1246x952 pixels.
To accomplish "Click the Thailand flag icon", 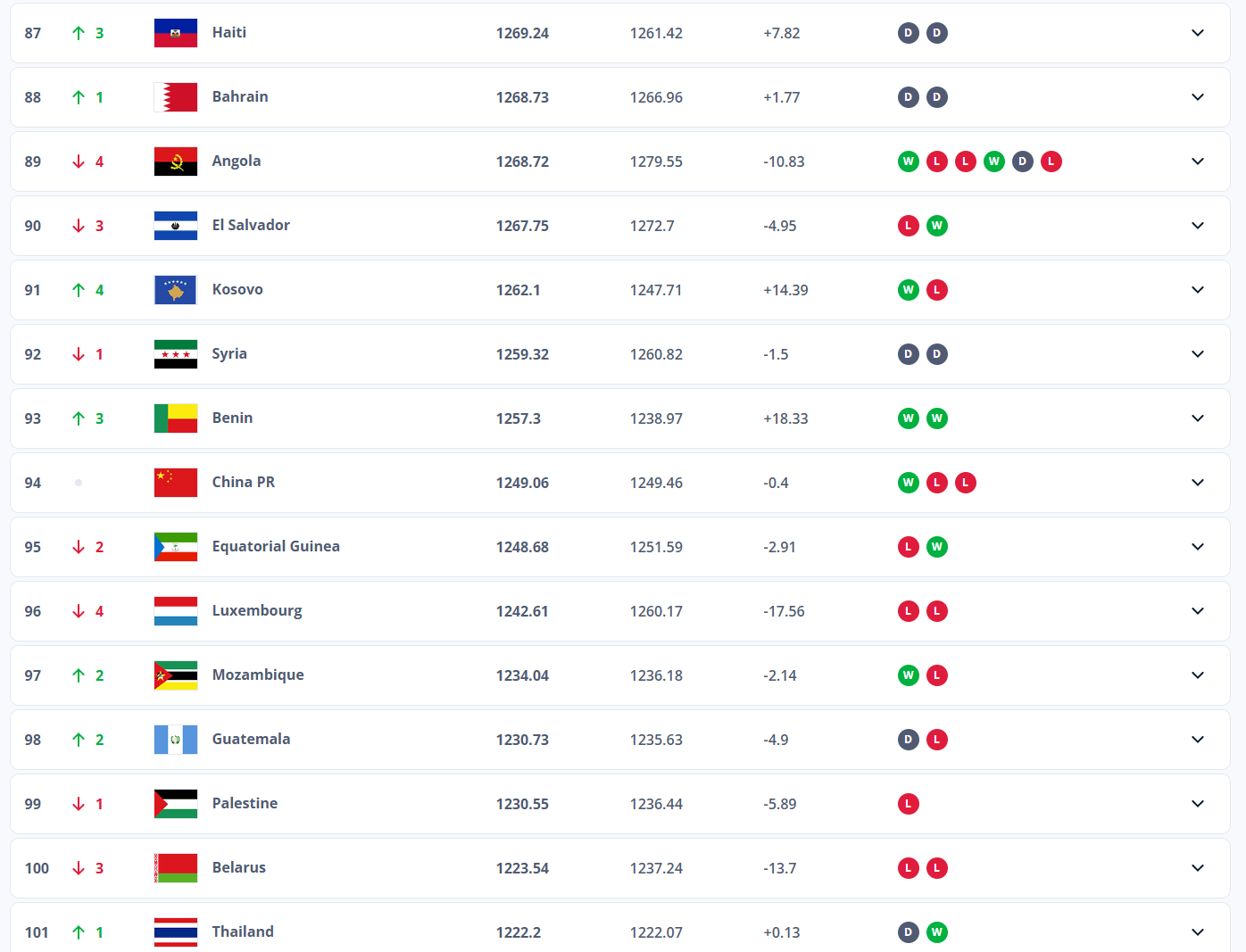I will 175,932.
